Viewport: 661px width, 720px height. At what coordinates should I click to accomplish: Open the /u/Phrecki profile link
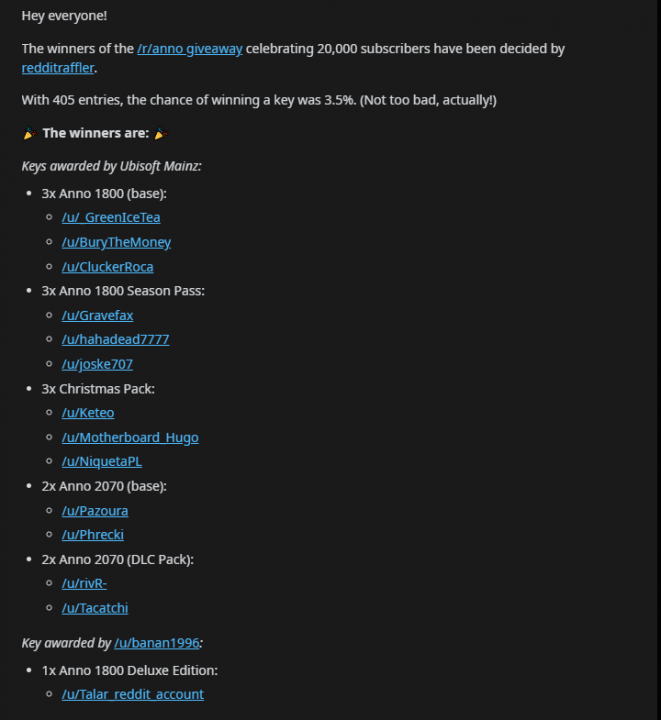(x=92, y=534)
